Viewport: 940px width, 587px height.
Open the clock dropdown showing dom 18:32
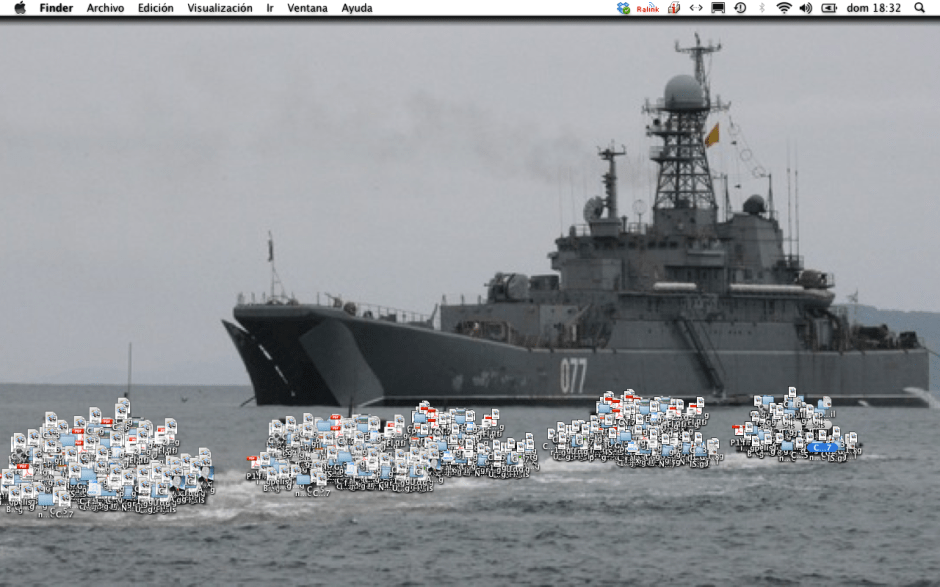(875, 8)
